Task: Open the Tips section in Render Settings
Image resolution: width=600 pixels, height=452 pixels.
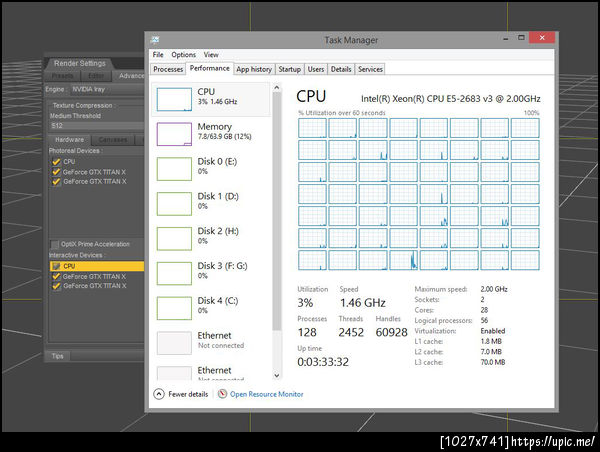Action: (x=57, y=356)
